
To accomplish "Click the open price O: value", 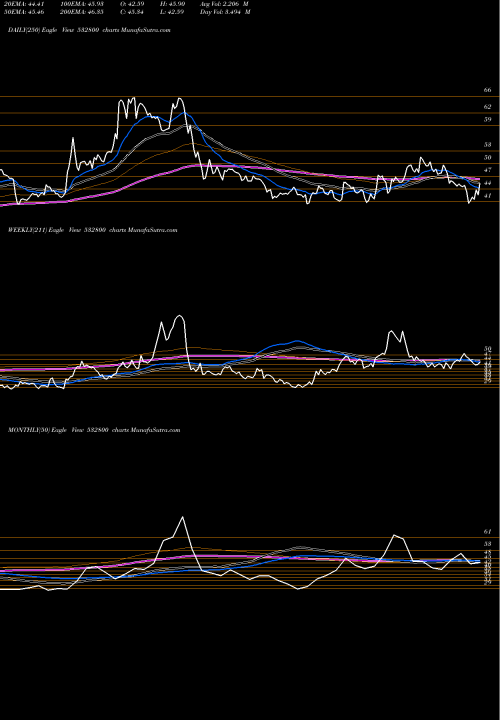I will (x=133, y=4).
